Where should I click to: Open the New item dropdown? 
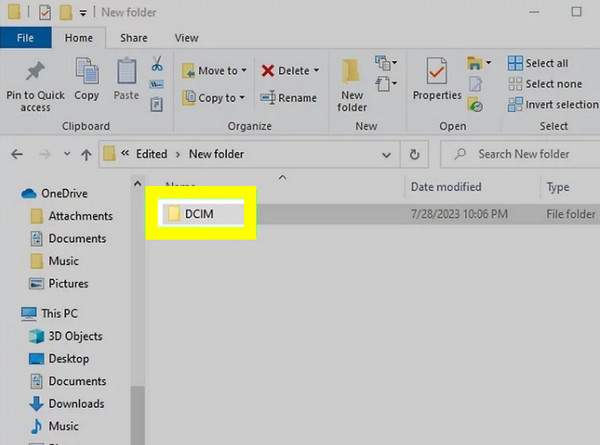pyautogui.click(x=386, y=63)
